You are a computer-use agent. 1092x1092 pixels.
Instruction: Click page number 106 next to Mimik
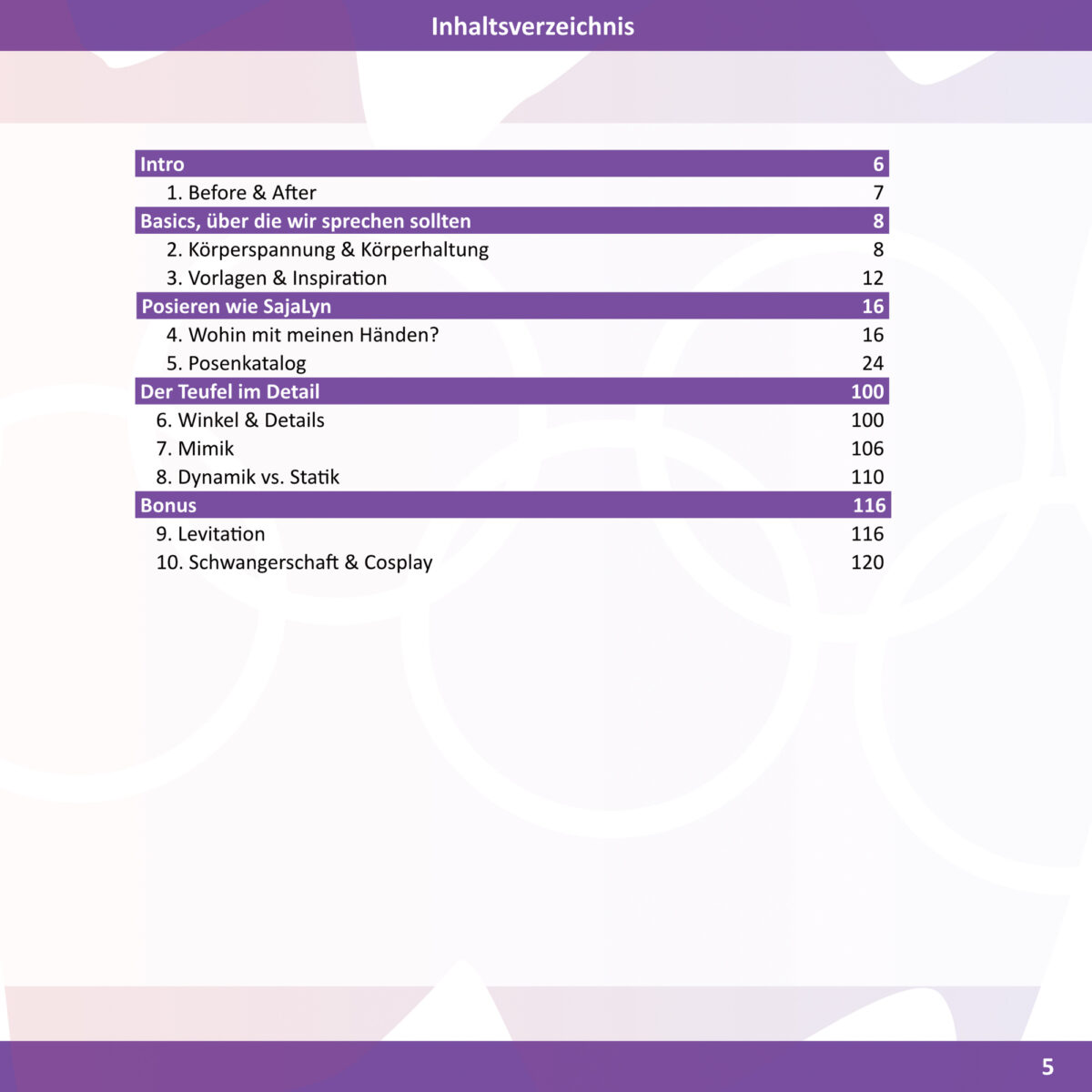click(x=867, y=449)
